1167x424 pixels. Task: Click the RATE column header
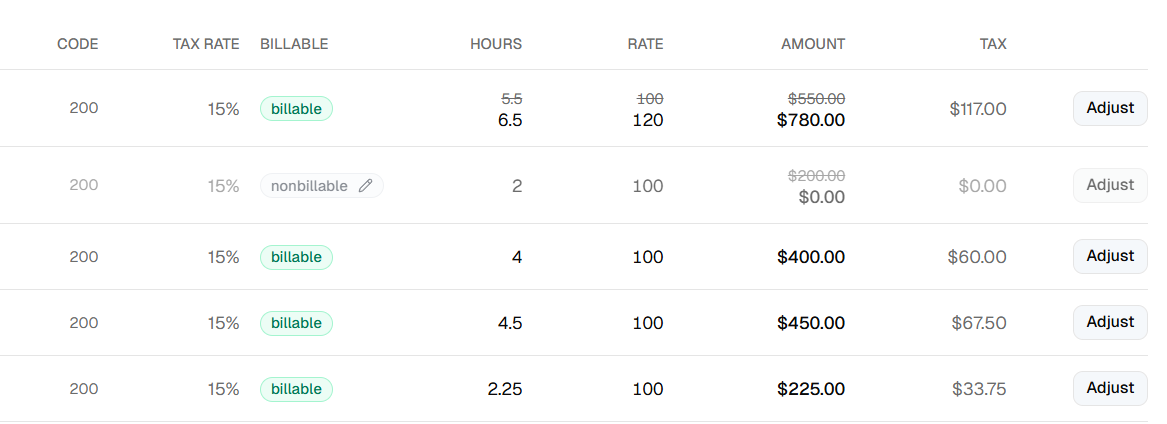(645, 44)
